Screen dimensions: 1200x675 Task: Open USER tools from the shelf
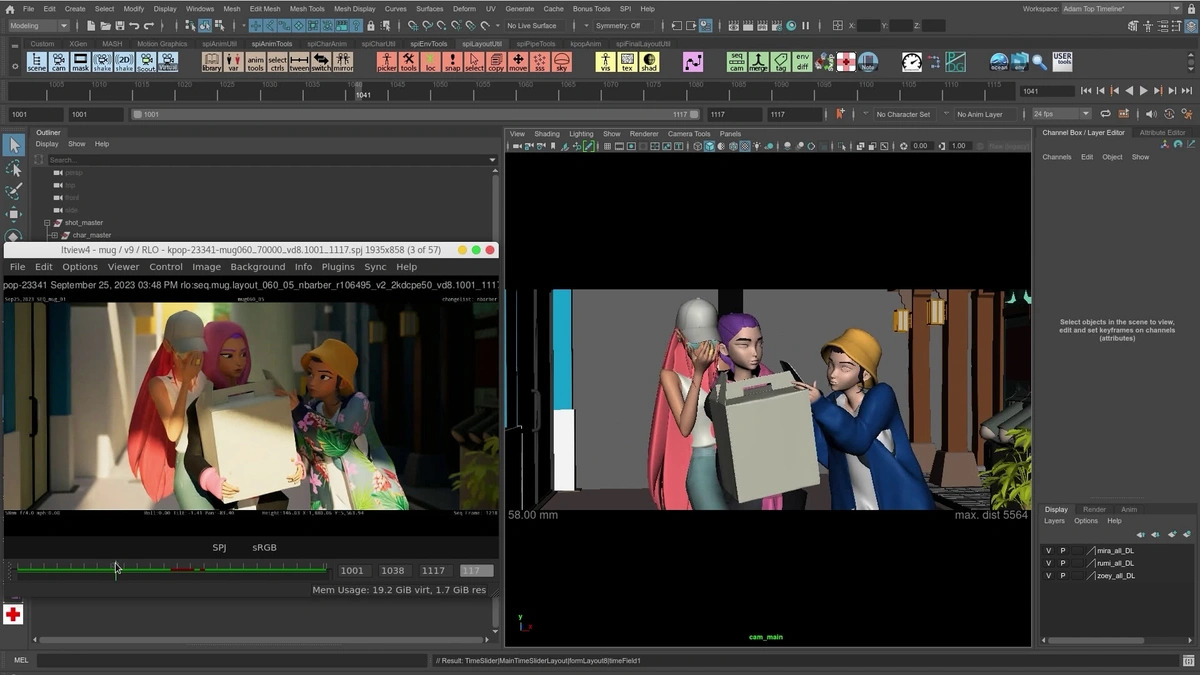click(x=1063, y=60)
